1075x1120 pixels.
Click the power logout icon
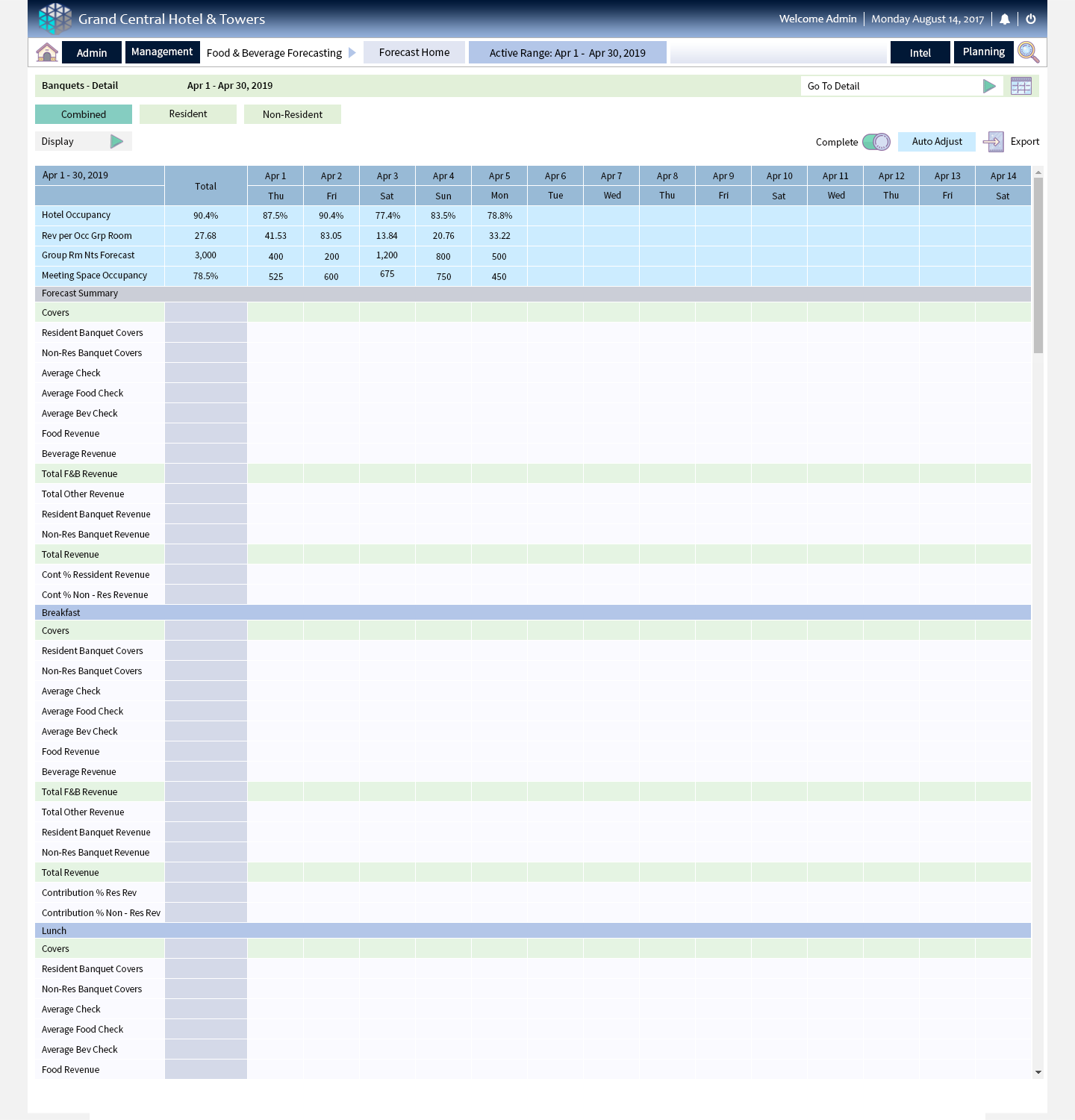pos(1031,19)
